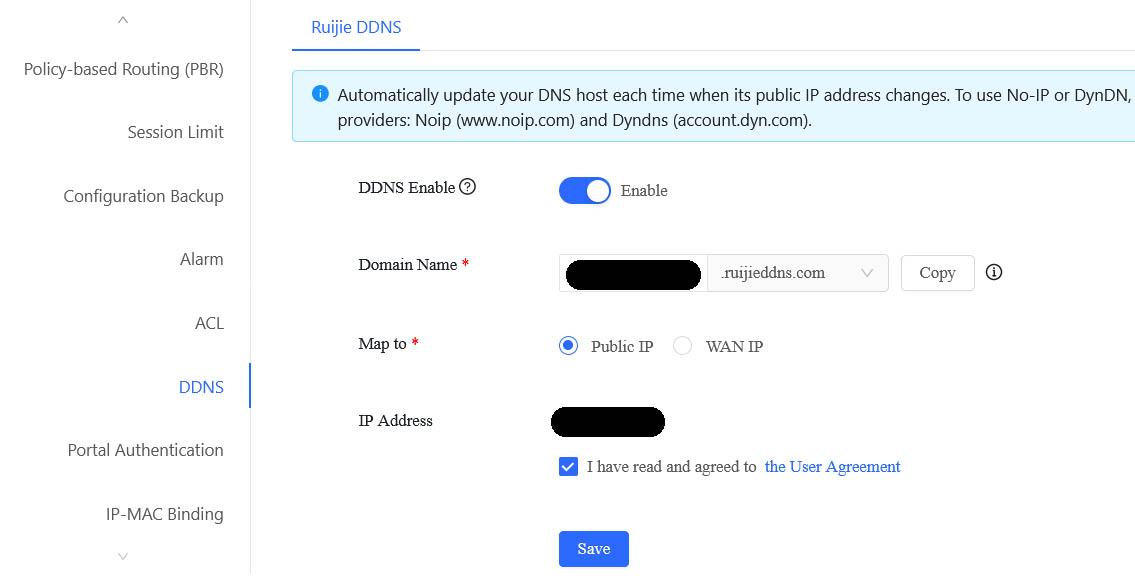Click the Enable text beside the switch
This screenshot has height=576, width=1135.
click(x=644, y=191)
